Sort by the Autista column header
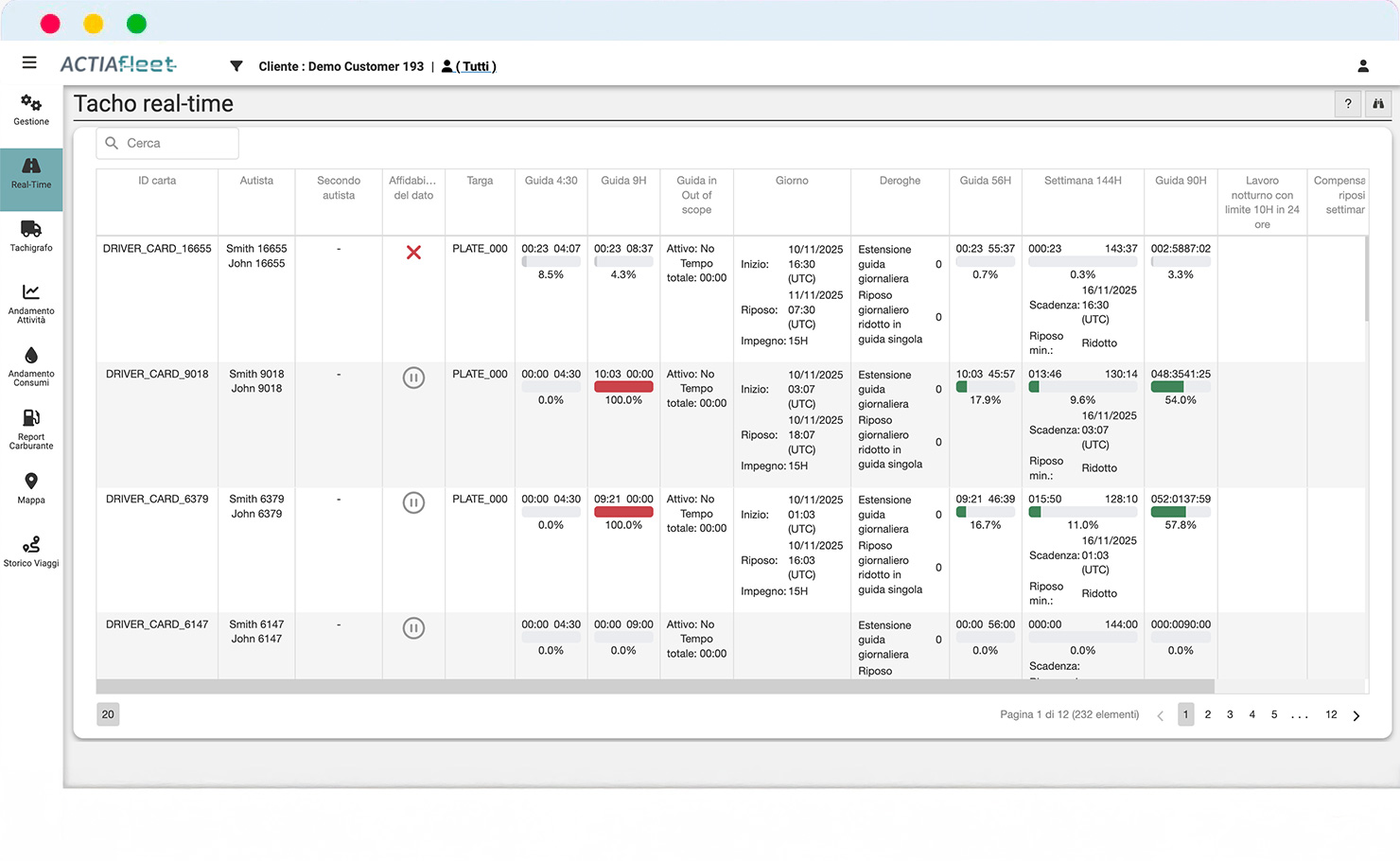Viewport: 1400px width, 861px height. point(256,181)
